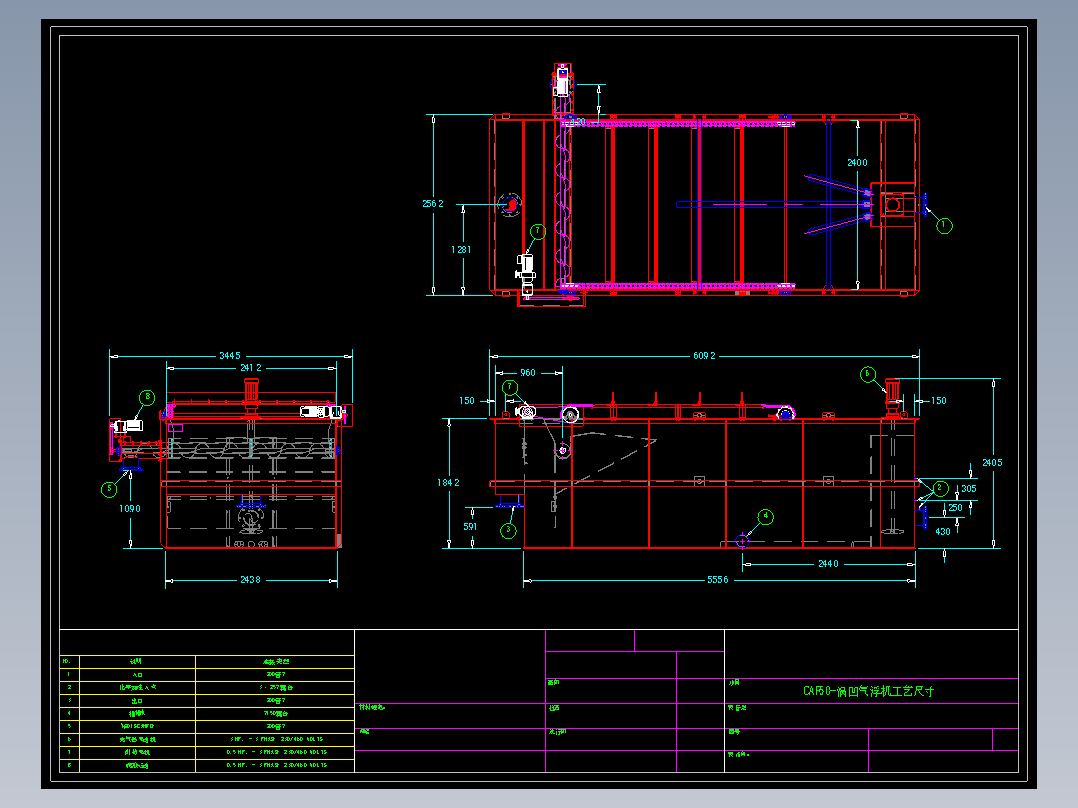
Task: Pick the 150 dimension near balloon 6
Action: tap(938, 400)
